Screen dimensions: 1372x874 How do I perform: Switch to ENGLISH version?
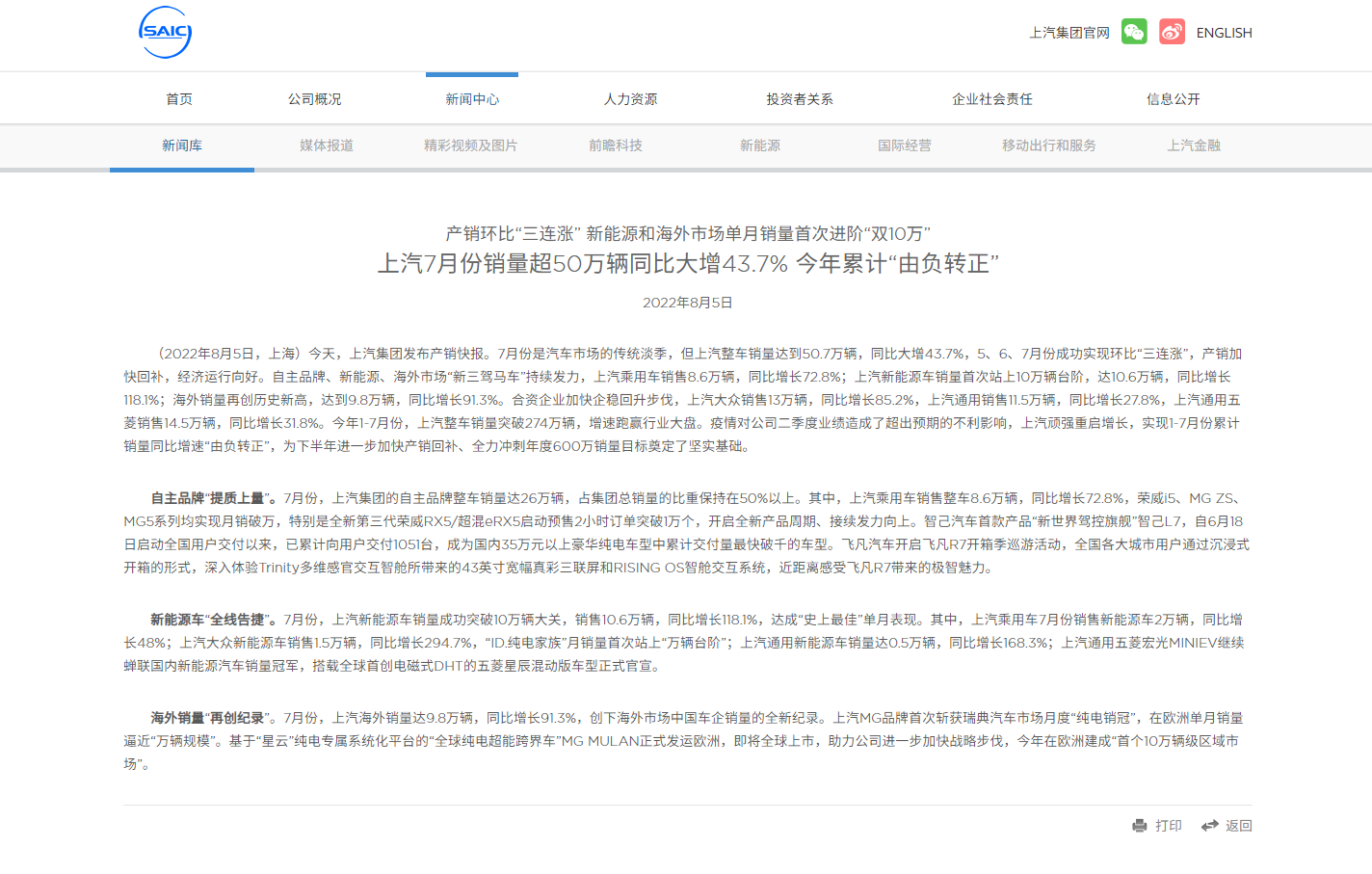tap(1225, 33)
